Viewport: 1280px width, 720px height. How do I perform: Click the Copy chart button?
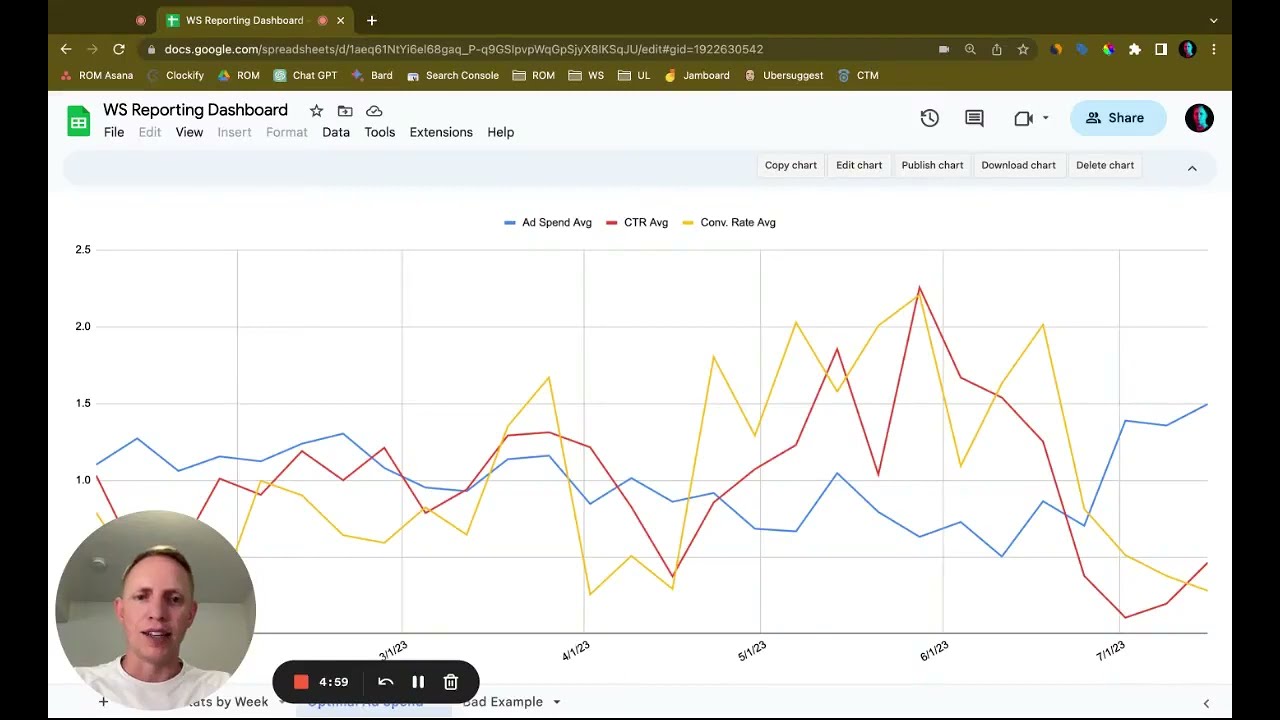[791, 165]
